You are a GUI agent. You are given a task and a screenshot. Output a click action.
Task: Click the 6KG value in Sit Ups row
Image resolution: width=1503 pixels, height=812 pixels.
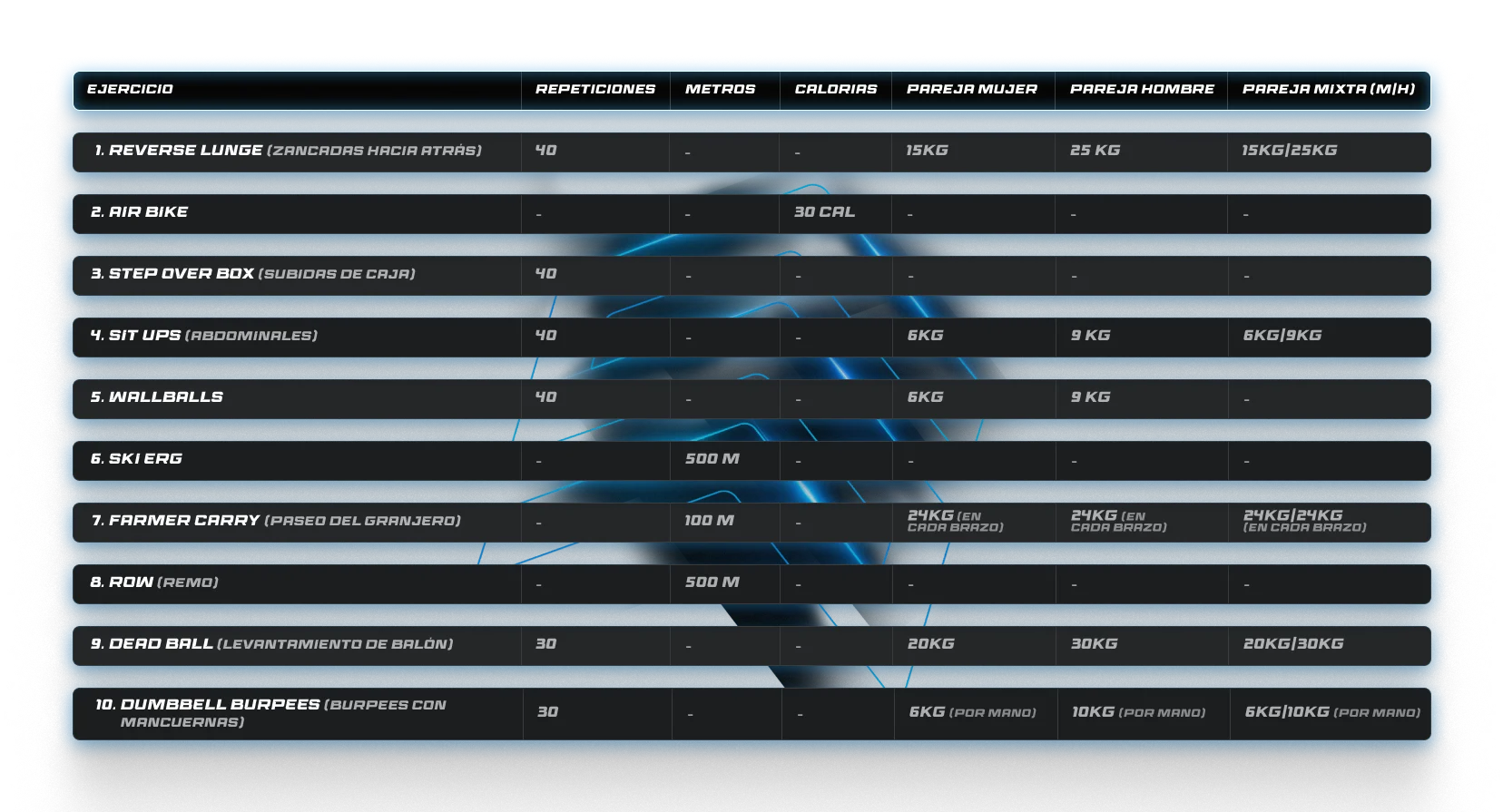coord(925,336)
